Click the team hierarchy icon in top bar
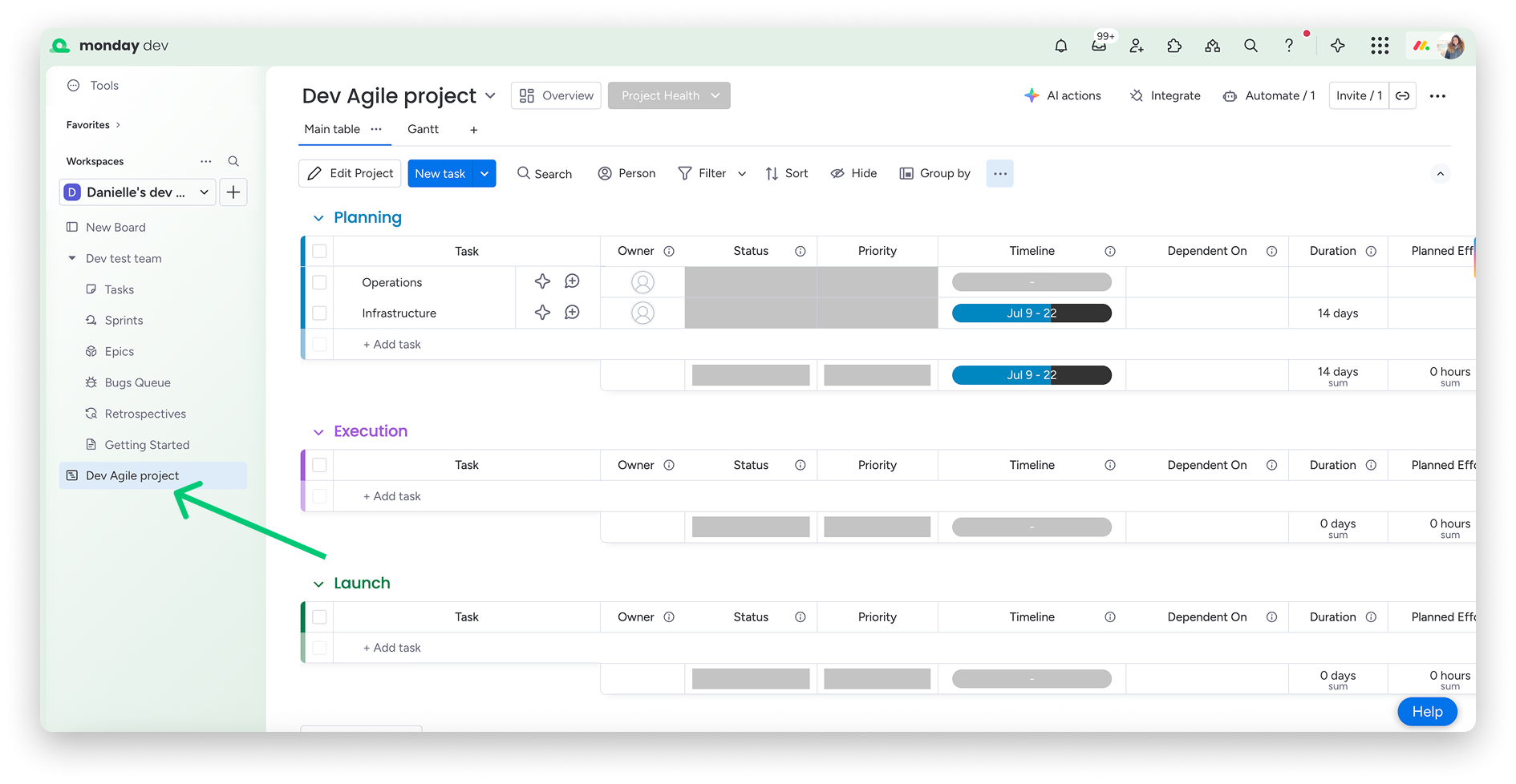The height and width of the screenshot is (784, 1516). tap(1212, 46)
